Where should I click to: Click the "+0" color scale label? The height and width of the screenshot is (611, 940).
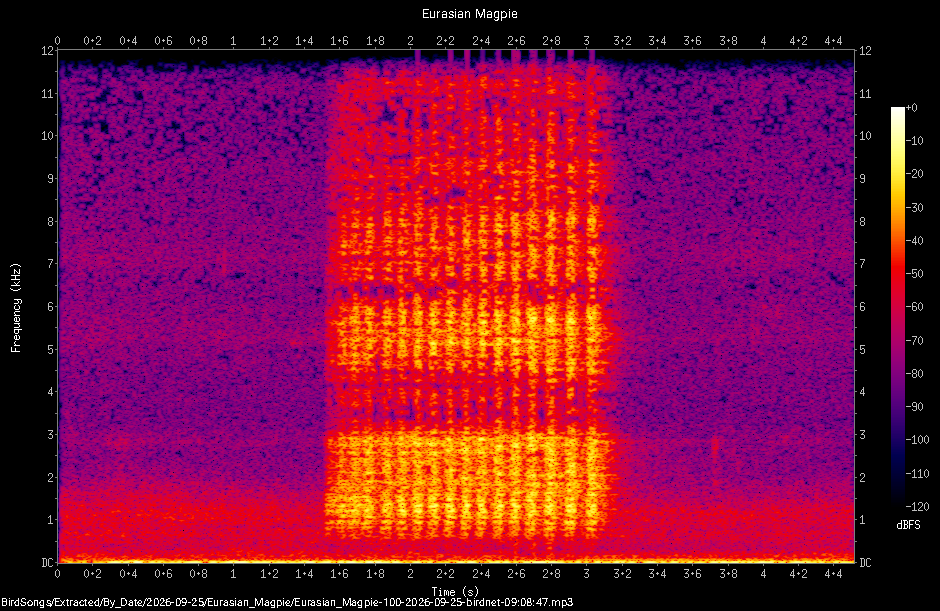[x=912, y=108]
